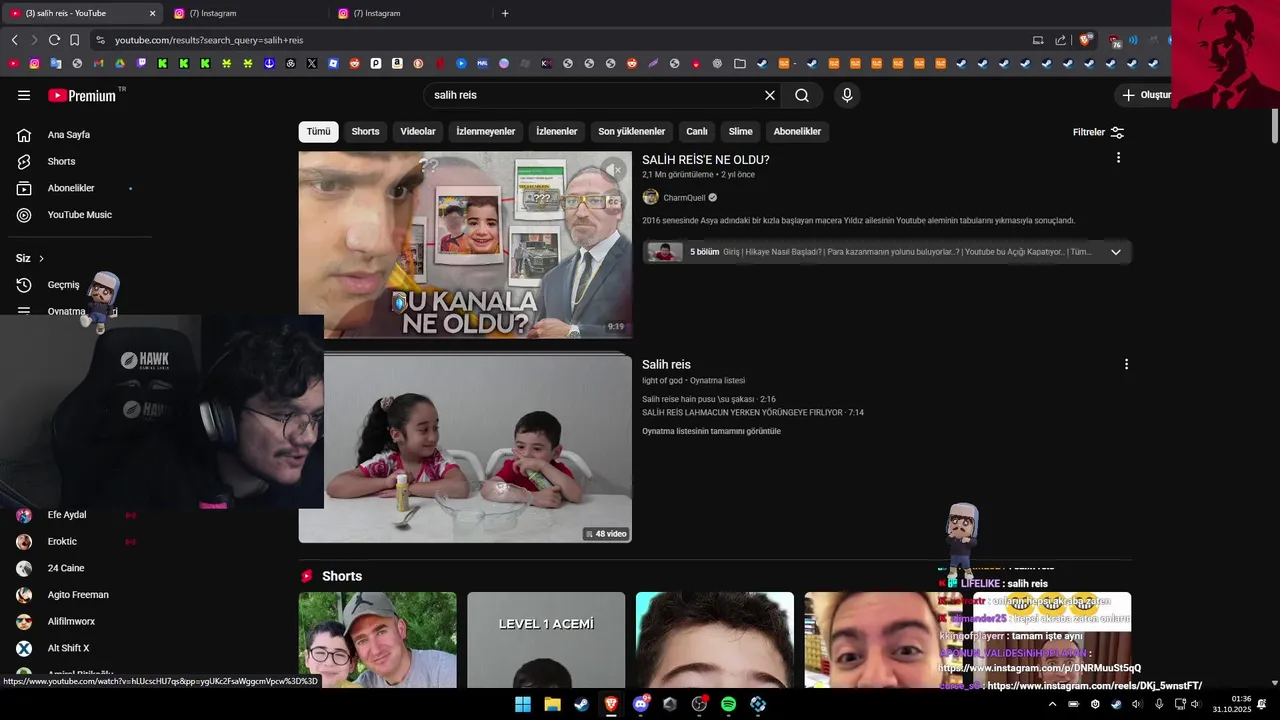
Task: Open more options for 'SALİH REİS'E NE OLDU?'
Action: (x=1118, y=158)
